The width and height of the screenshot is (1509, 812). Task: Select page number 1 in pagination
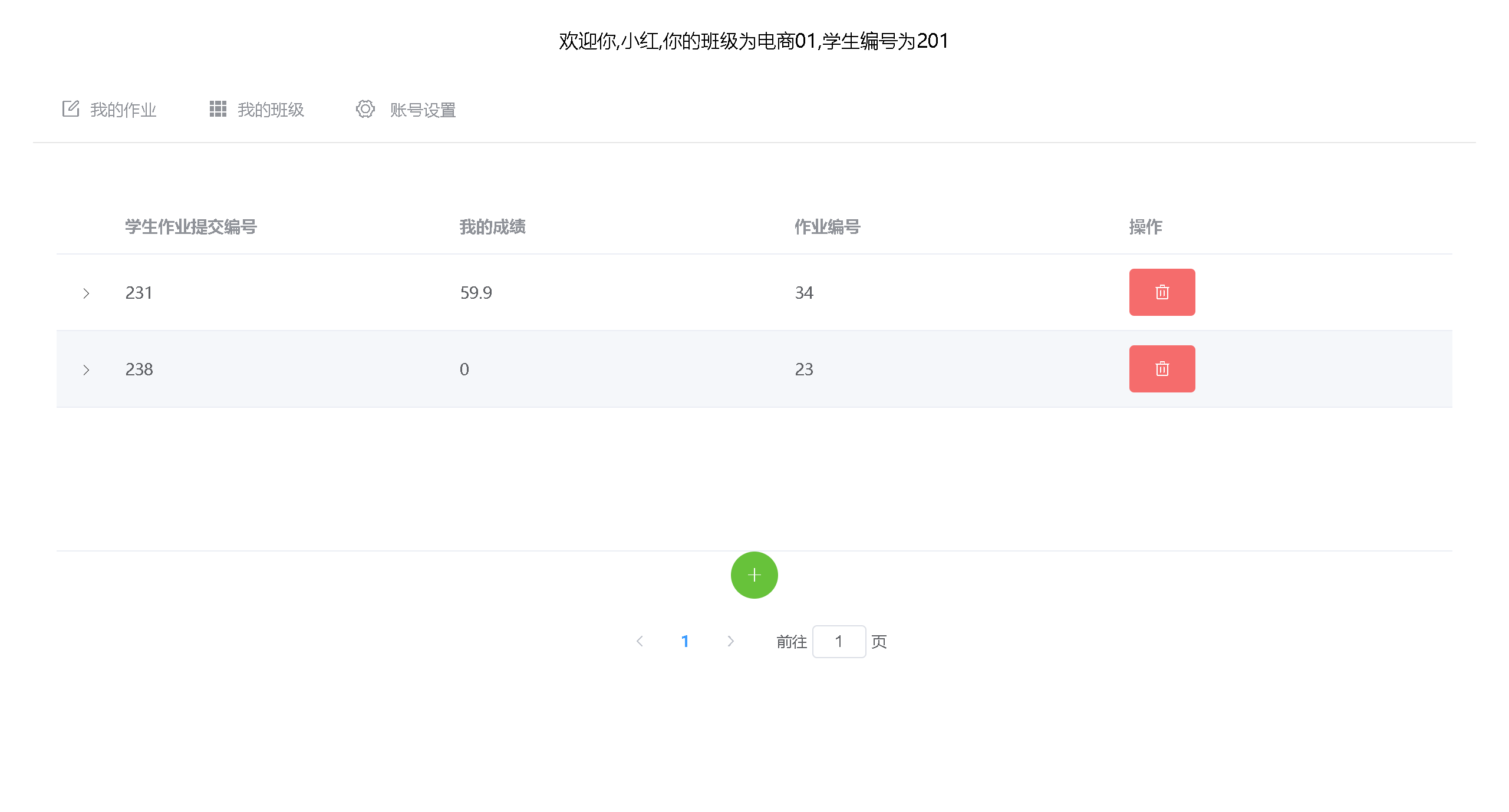(x=685, y=641)
